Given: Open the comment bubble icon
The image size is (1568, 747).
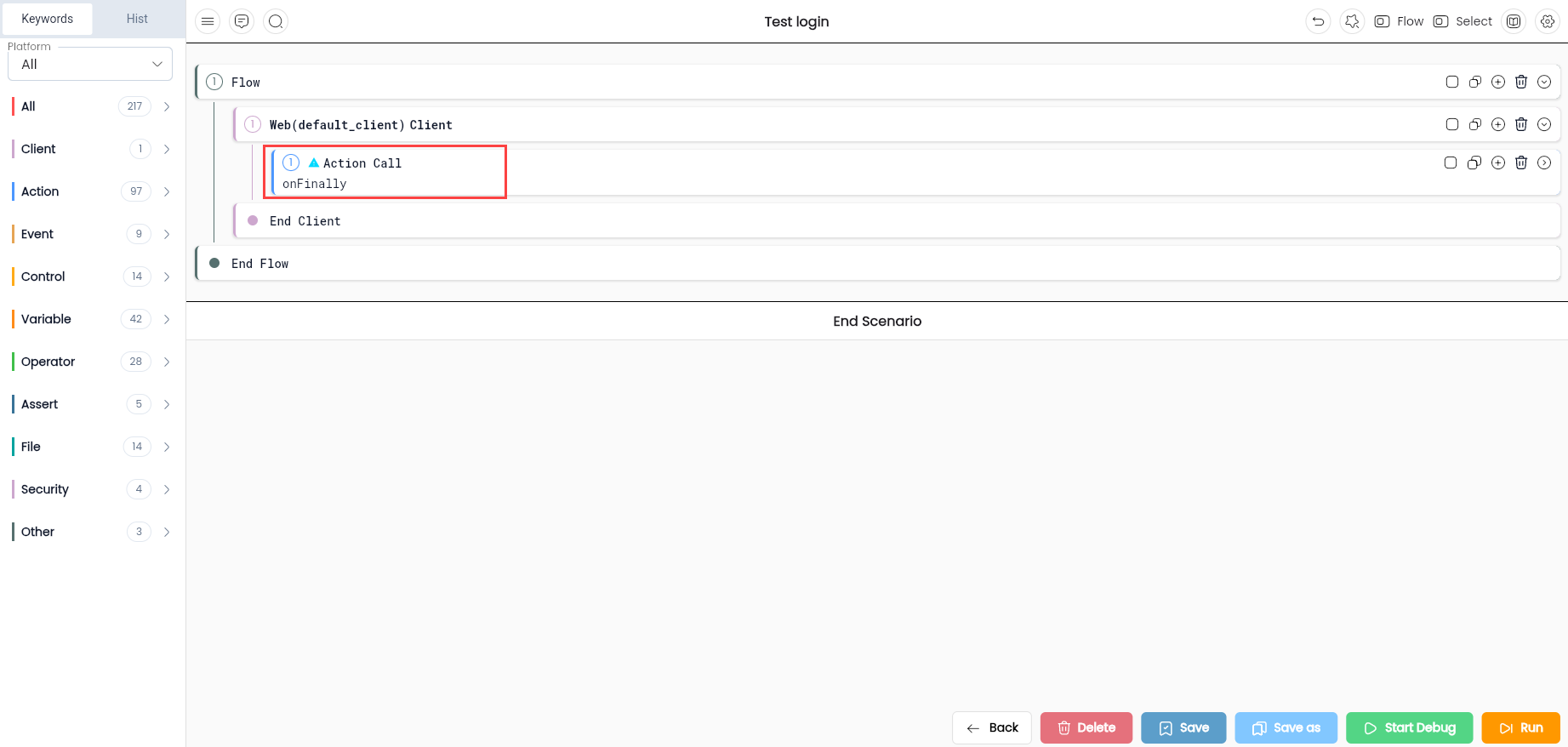Looking at the screenshot, I should [x=242, y=21].
